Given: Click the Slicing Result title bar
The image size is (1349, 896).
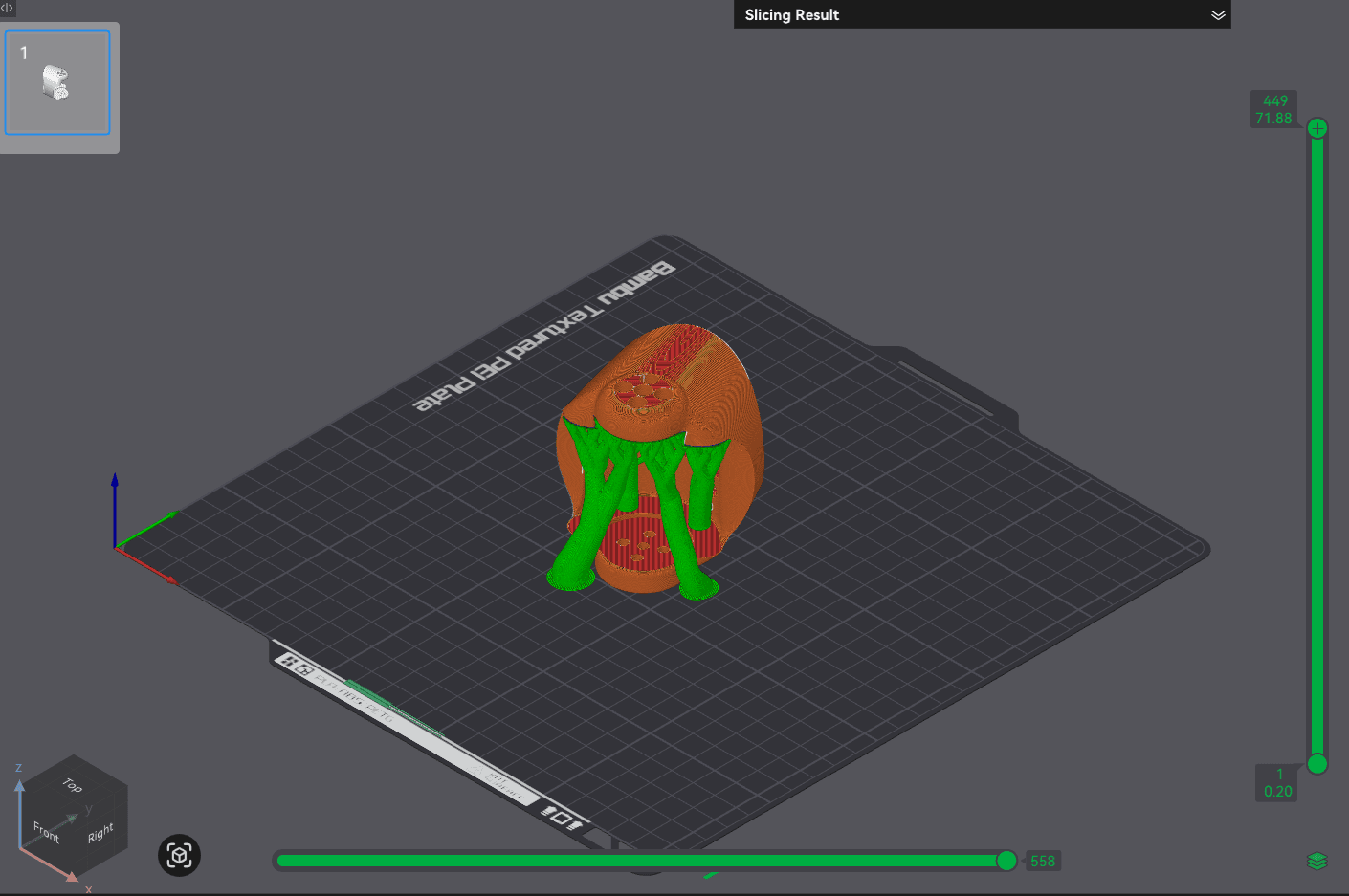Looking at the screenshot, I should tap(792, 14).
